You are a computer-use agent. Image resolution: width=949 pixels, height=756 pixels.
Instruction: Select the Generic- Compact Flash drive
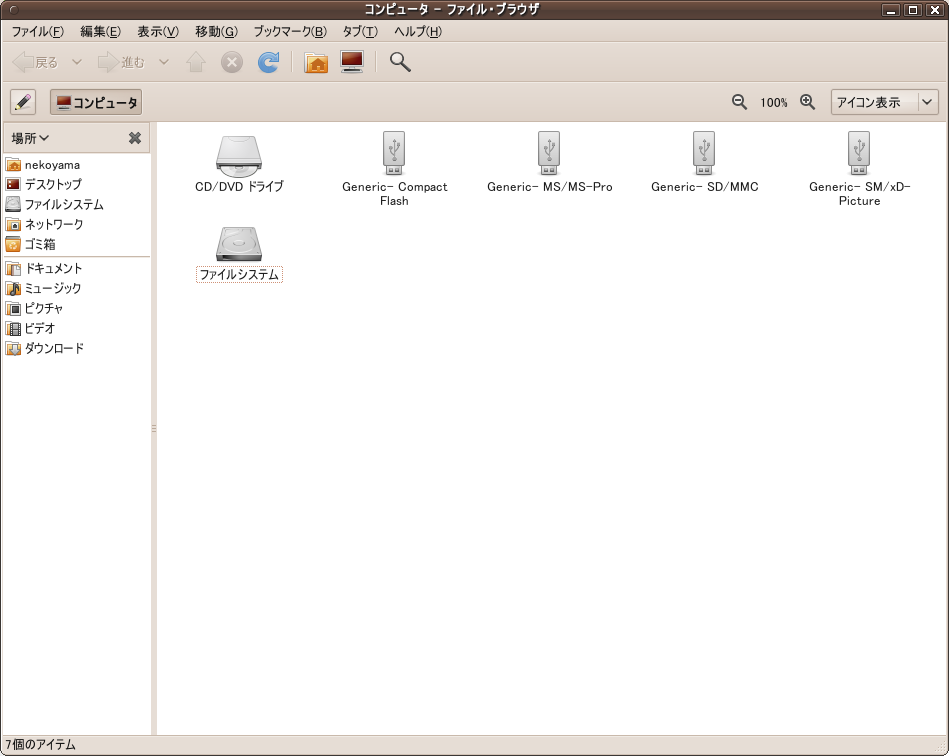[394, 154]
